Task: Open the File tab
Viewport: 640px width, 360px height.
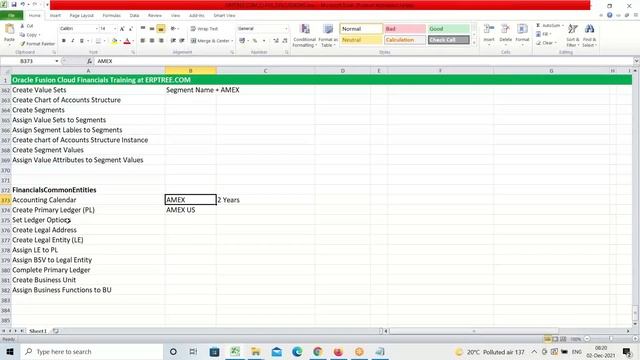Action: (11, 16)
